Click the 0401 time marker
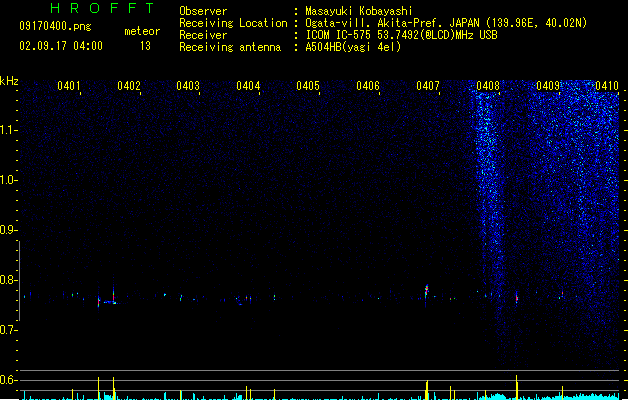The width and height of the screenshot is (629, 400). click(69, 86)
